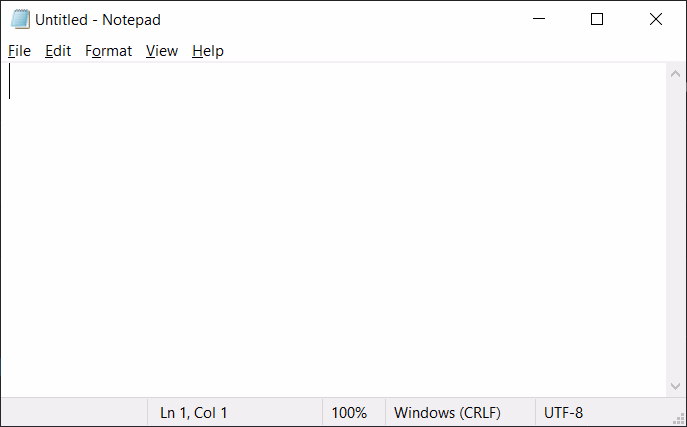The width and height of the screenshot is (687, 427).
Task: Close the Untitled Notepad window
Action: click(x=655, y=19)
